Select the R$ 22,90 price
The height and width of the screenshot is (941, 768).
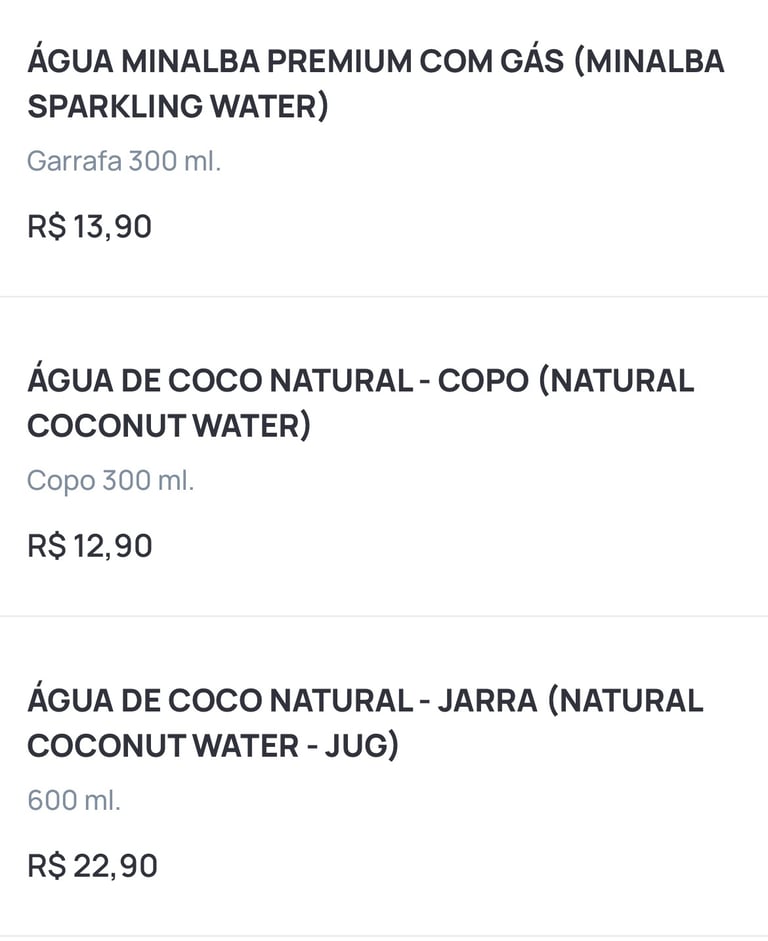click(92, 866)
